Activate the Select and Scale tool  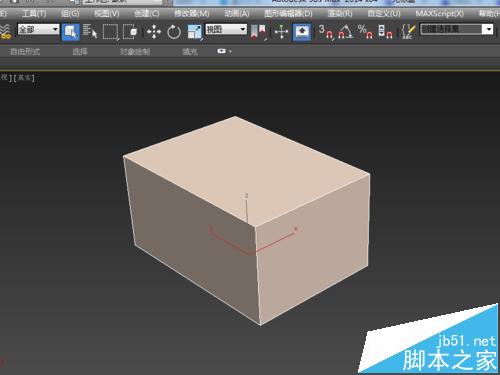pyautogui.click(x=194, y=32)
